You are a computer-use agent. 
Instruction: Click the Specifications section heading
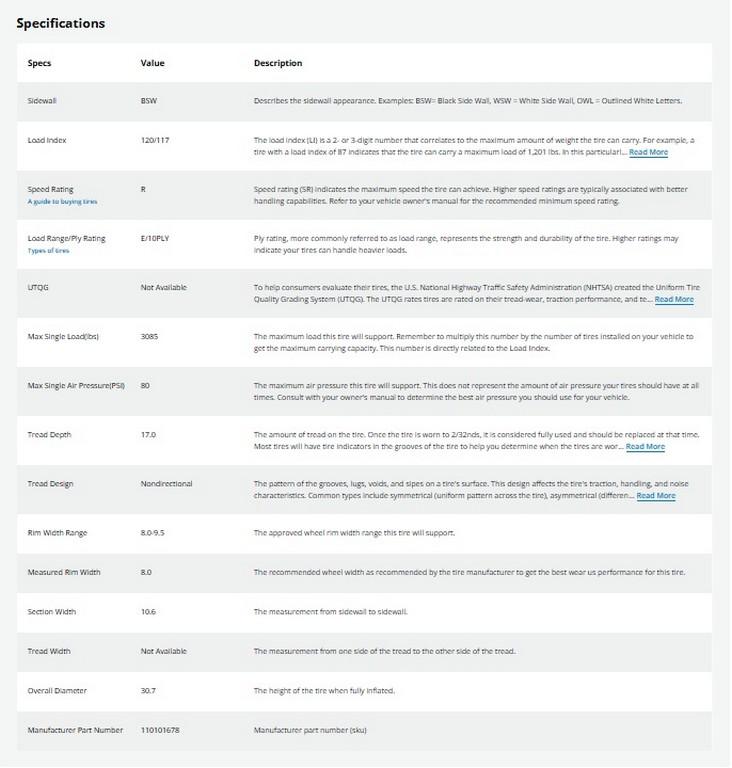[61, 23]
